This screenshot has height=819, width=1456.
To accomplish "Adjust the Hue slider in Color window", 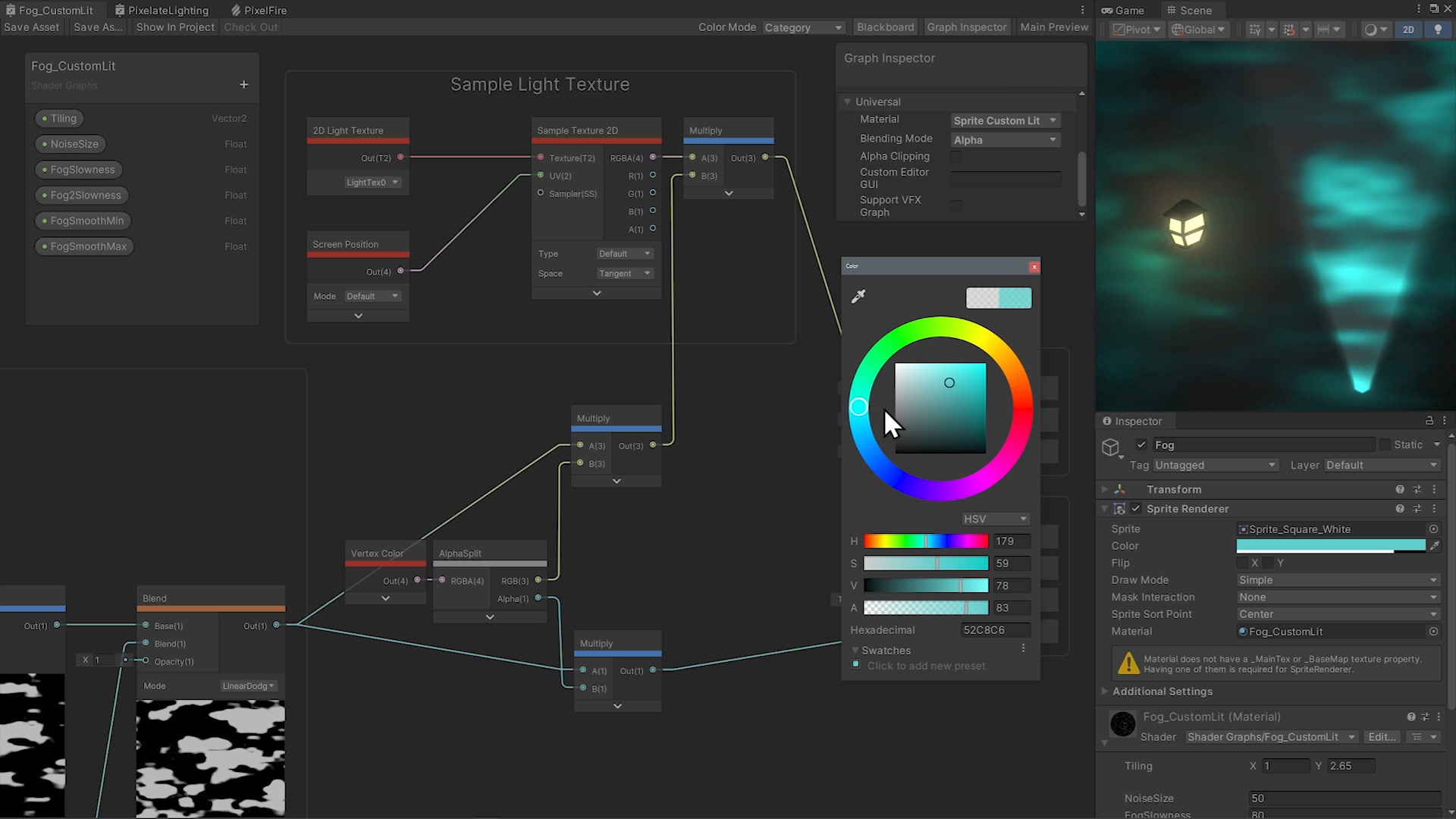I will point(926,541).
